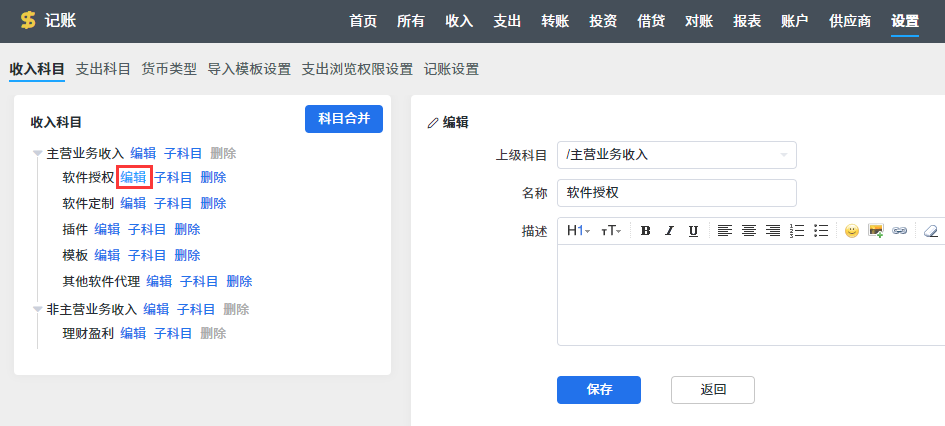Switch to the 支出科目 tab
This screenshot has height=426, width=945.
103,69
